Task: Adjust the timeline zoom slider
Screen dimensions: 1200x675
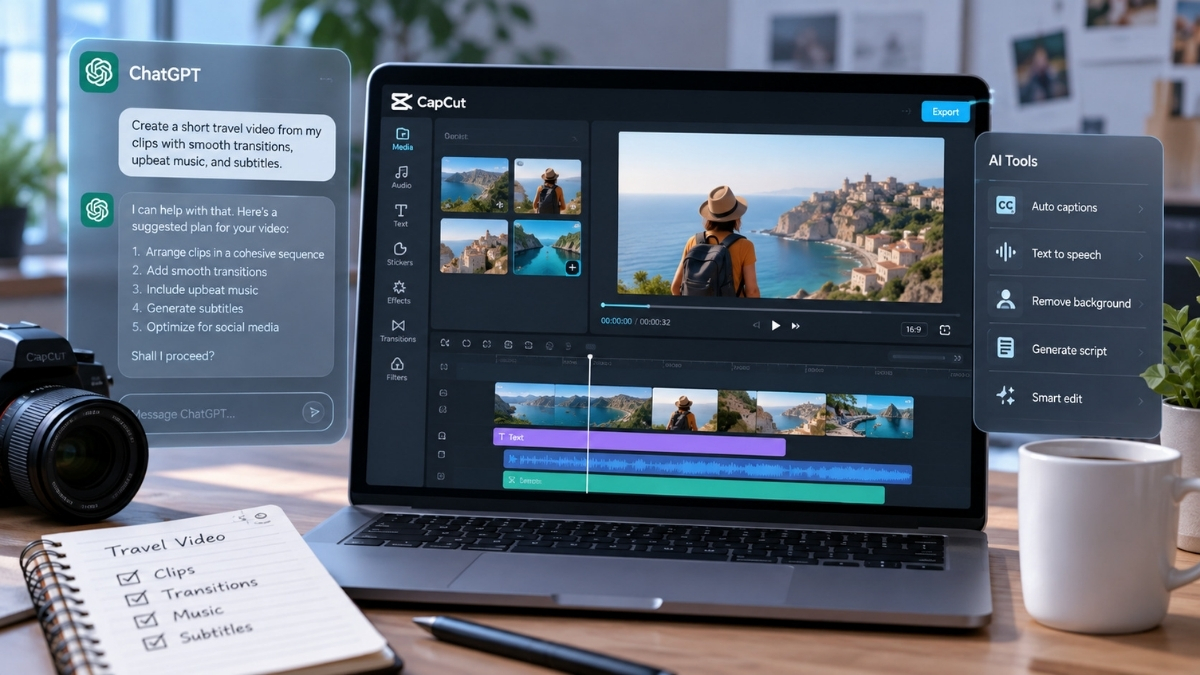Action: click(x=918, y=357)
